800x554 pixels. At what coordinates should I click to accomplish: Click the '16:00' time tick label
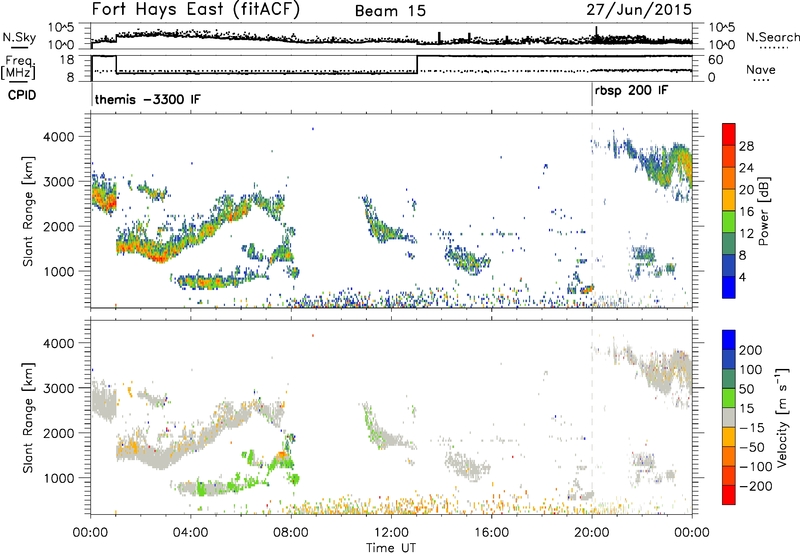tap(491, 533)
